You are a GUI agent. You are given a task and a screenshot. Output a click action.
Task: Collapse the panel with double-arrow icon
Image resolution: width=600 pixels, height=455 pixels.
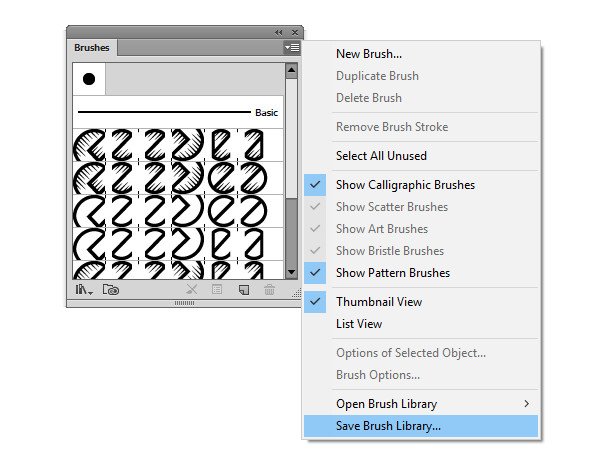(279, 33)
